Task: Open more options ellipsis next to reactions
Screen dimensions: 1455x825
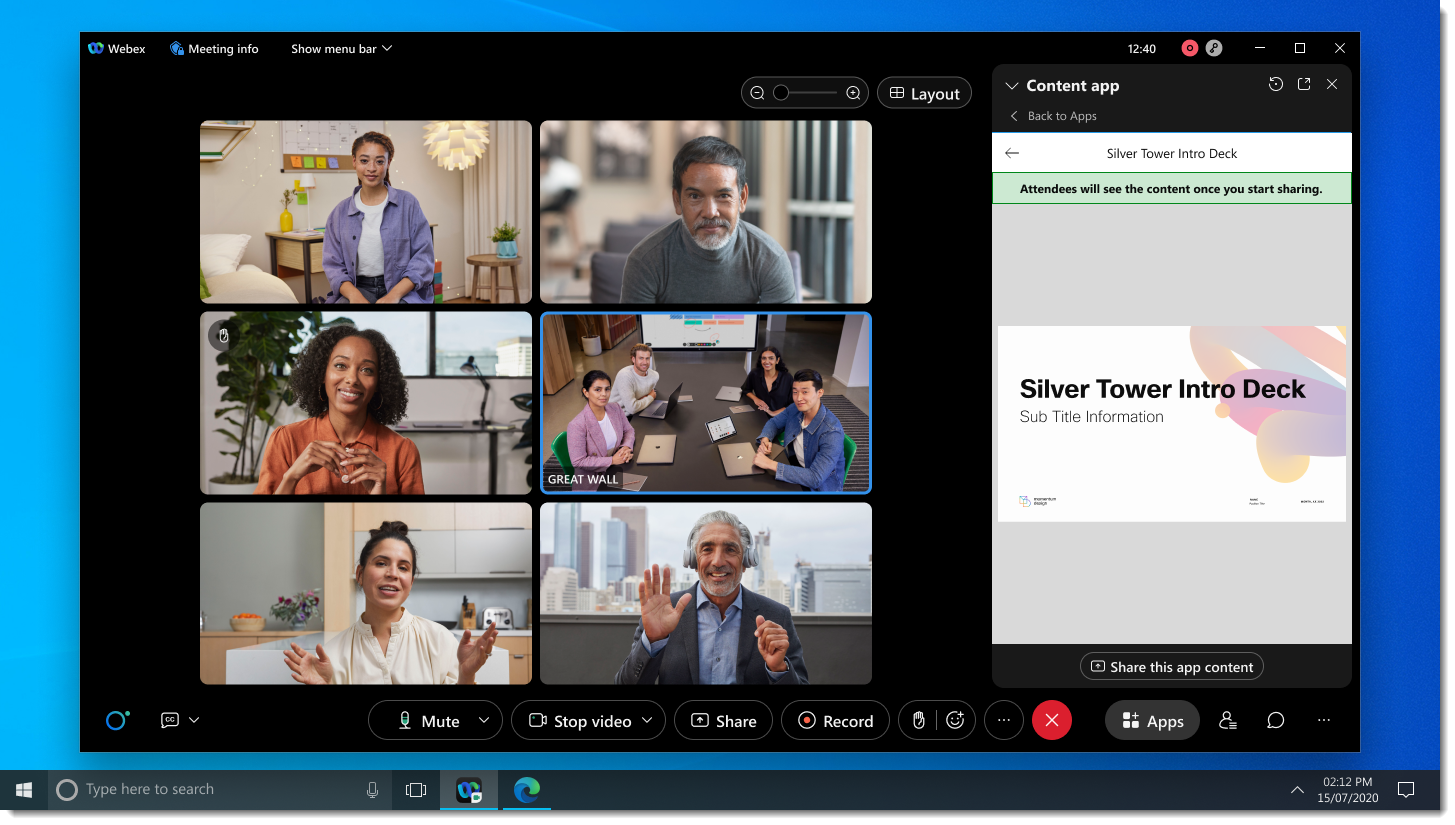Action: point(1004,720)
